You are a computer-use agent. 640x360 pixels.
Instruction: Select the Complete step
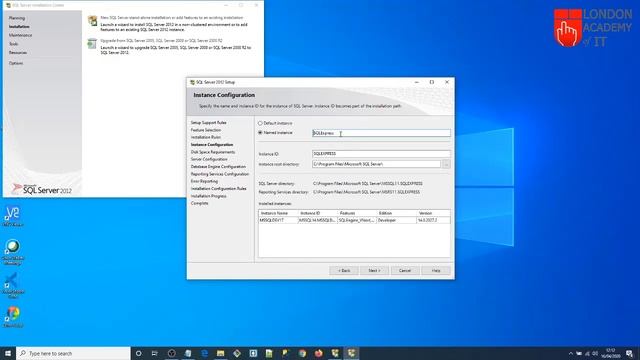pos(200,203)
